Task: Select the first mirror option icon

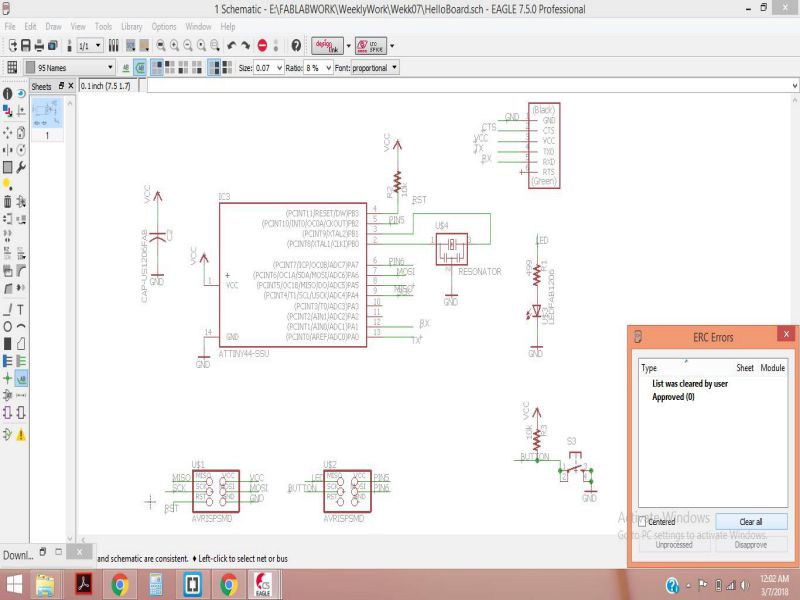Action: point(214,67)
